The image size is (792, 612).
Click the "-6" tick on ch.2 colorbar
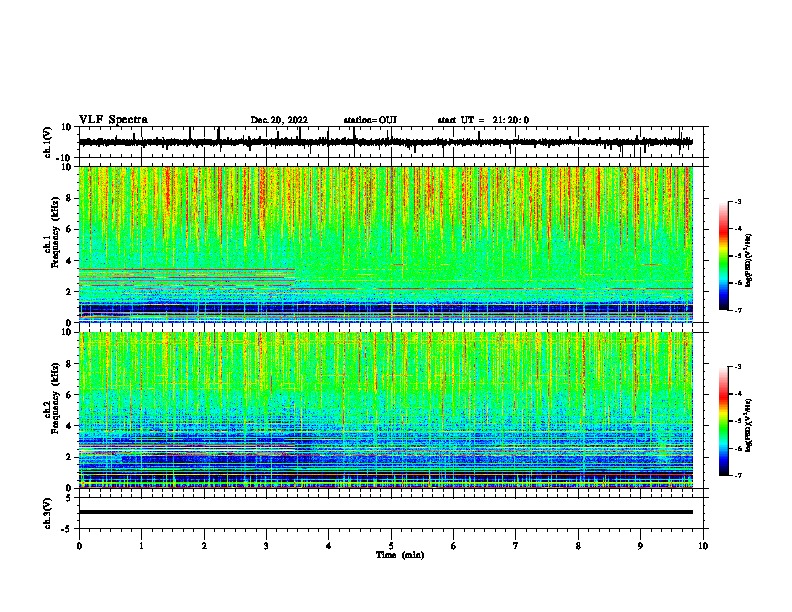pos(737,448)
